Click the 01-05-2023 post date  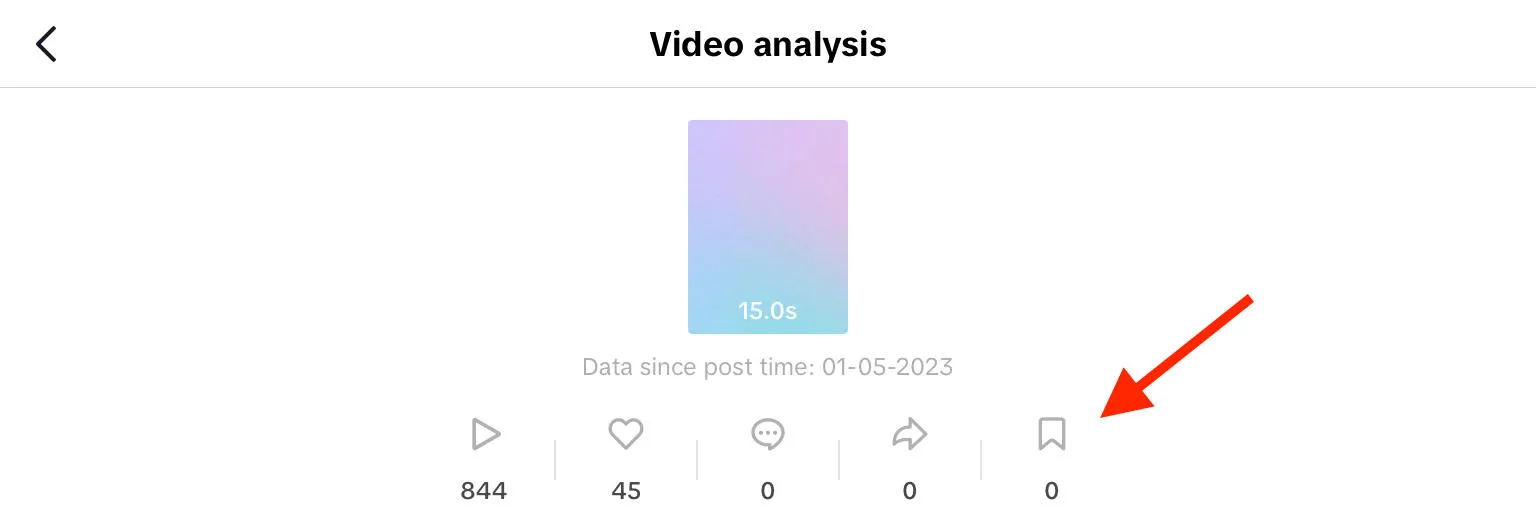888,367
